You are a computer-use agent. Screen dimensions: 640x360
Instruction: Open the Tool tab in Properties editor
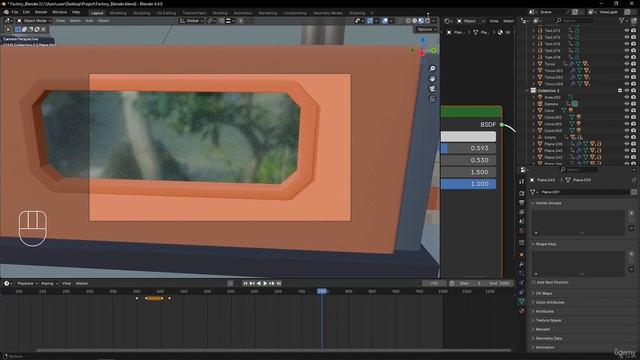click(522, 182)
